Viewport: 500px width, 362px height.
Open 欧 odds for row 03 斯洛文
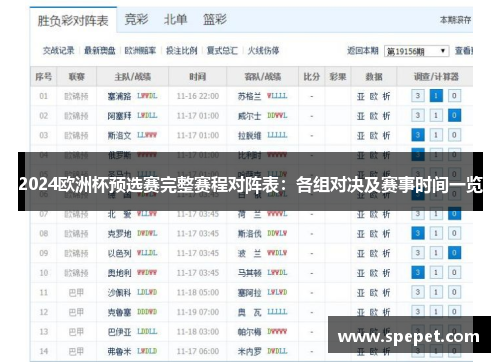click(x=374, y=136)
